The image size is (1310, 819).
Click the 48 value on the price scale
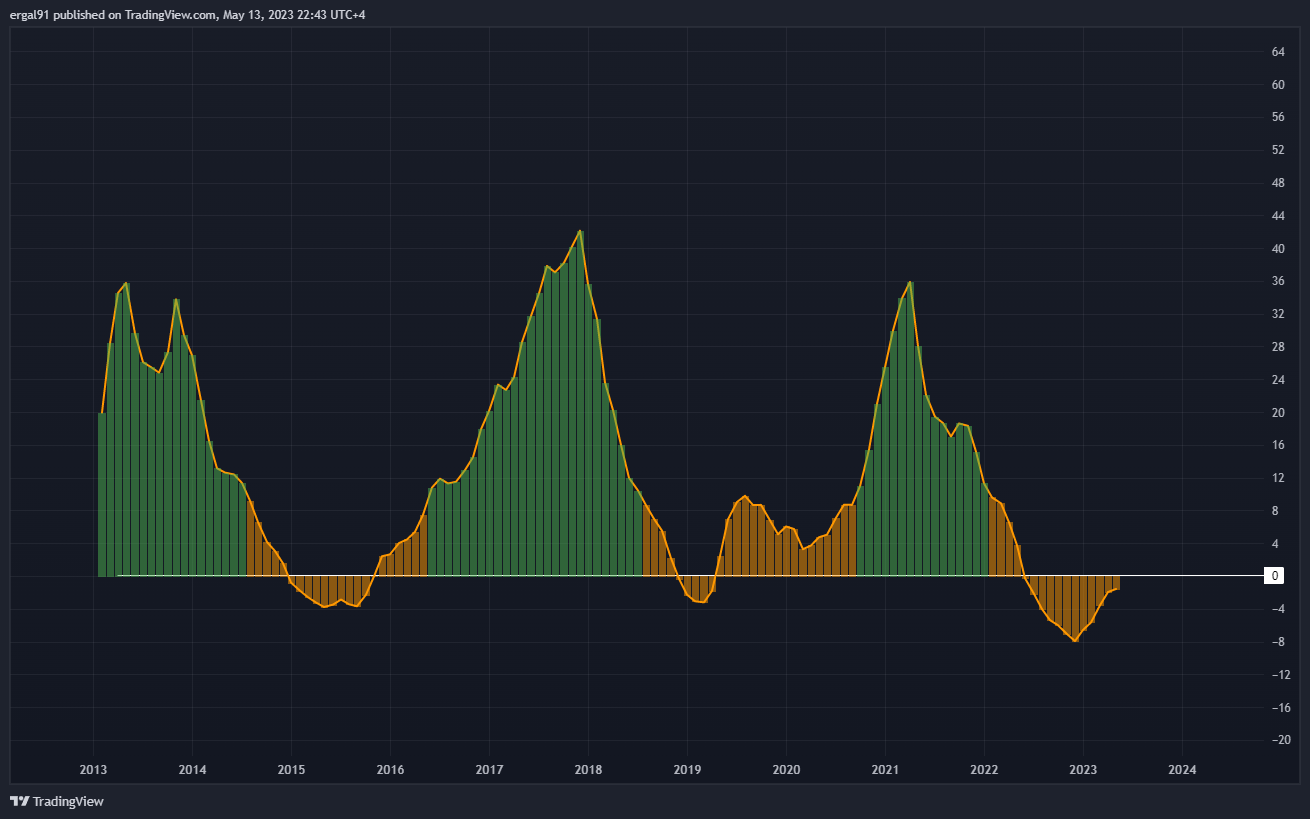(1278, 183)
